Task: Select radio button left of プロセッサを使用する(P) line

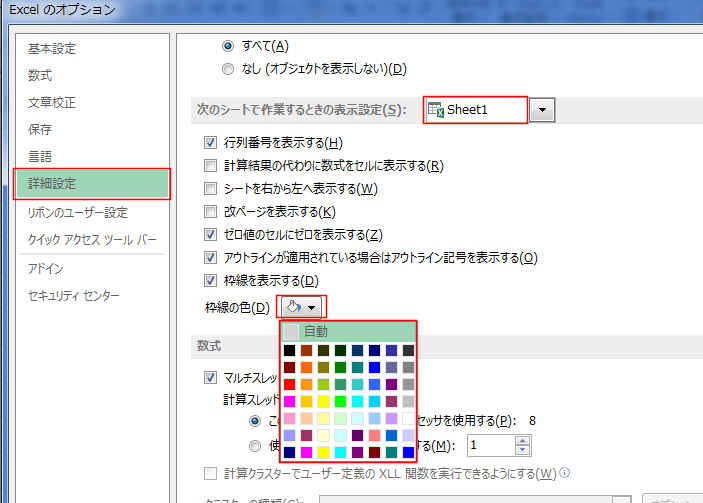Action: [255, 421]
